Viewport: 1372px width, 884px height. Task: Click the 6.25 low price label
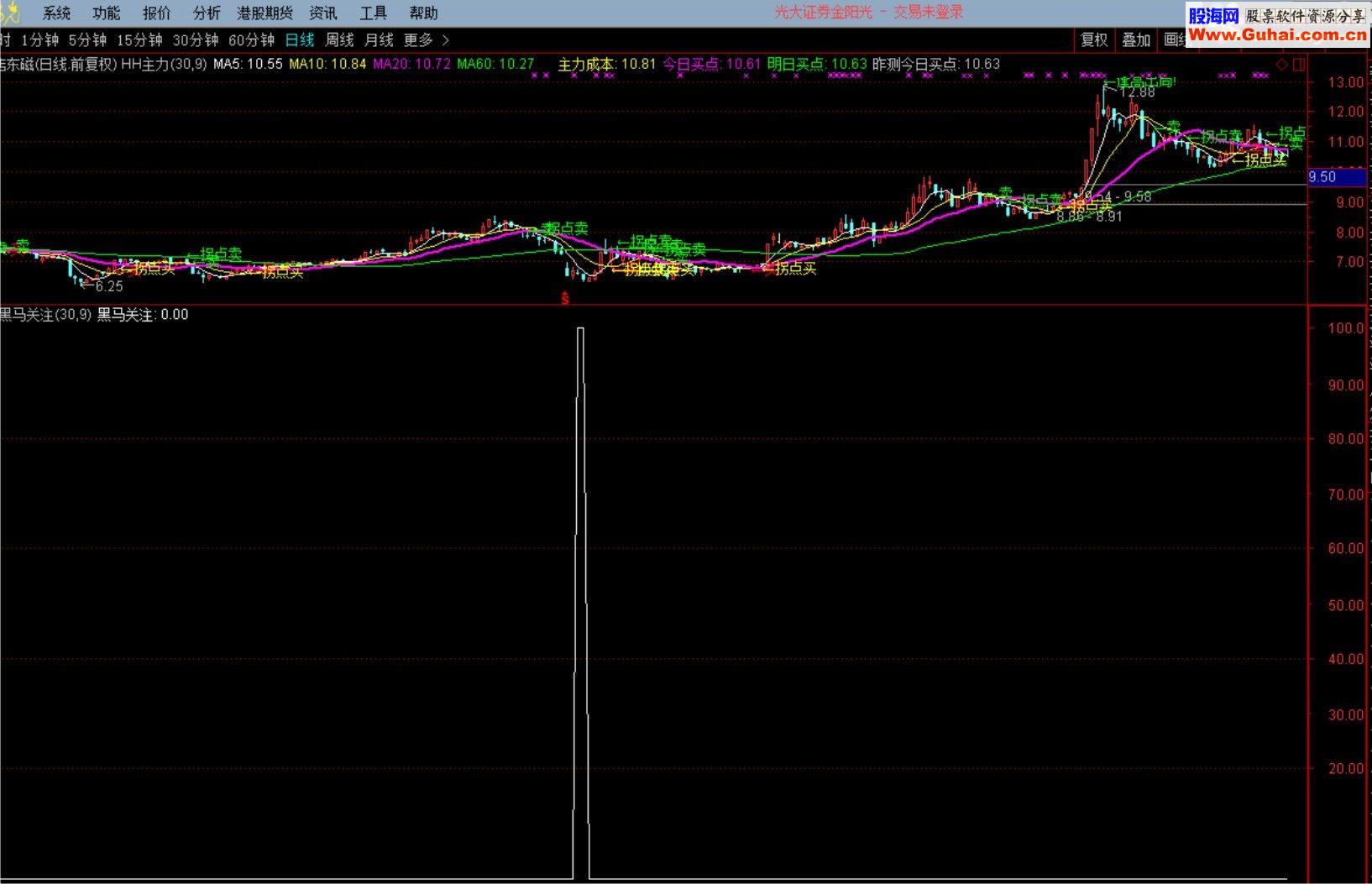[x=109, y=286]
